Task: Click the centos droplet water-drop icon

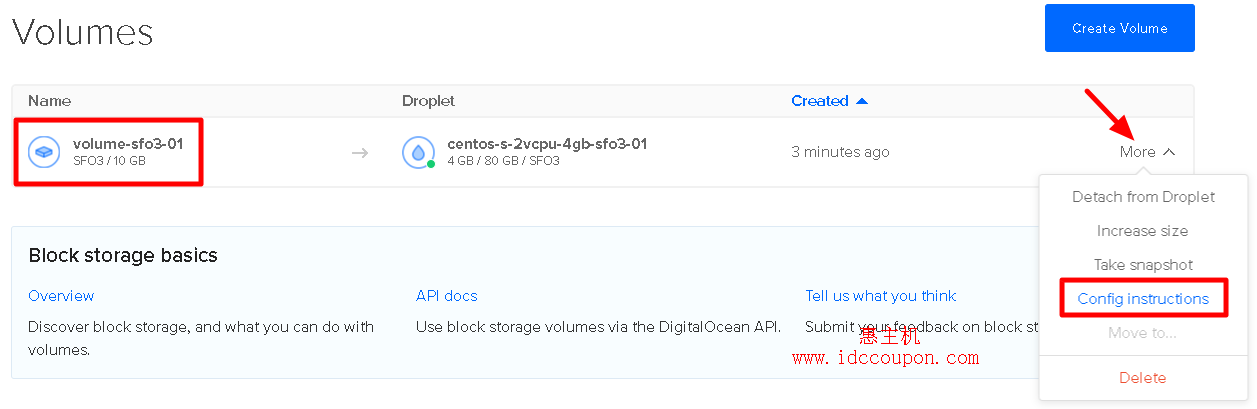Action: coord(417,152)
